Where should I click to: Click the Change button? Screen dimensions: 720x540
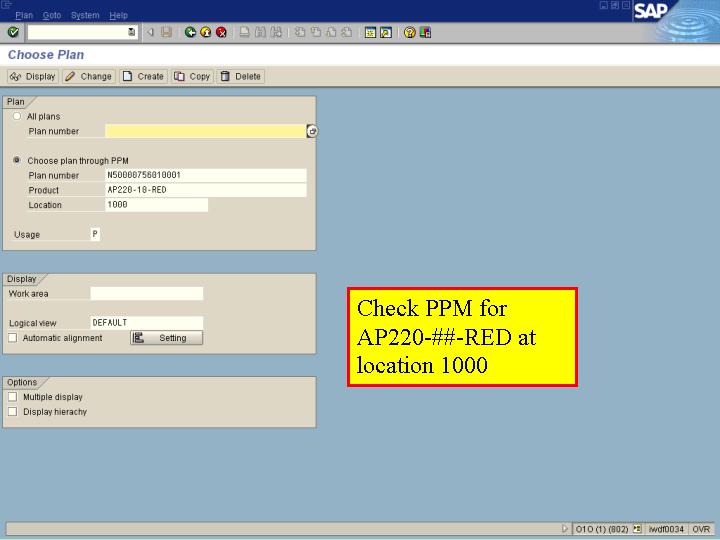[88, 76]
